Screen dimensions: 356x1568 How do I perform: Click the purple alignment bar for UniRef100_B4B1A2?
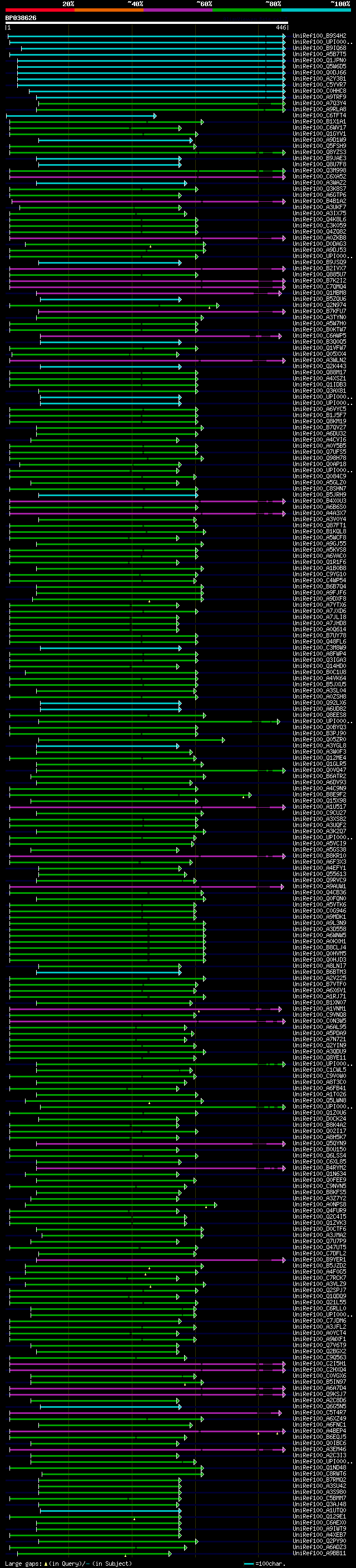149,201
